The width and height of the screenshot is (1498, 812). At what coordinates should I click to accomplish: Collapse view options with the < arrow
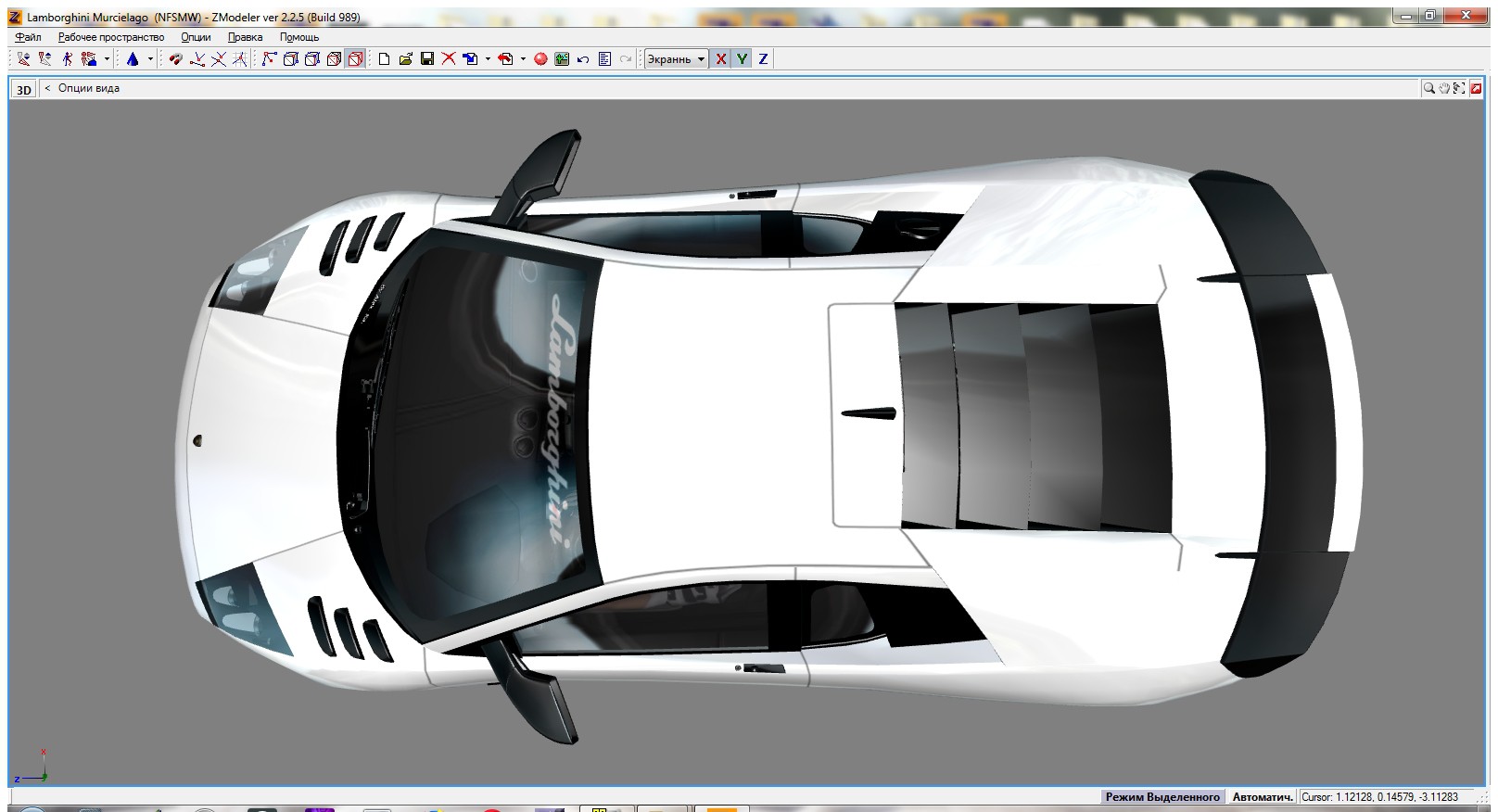point(47,88)
